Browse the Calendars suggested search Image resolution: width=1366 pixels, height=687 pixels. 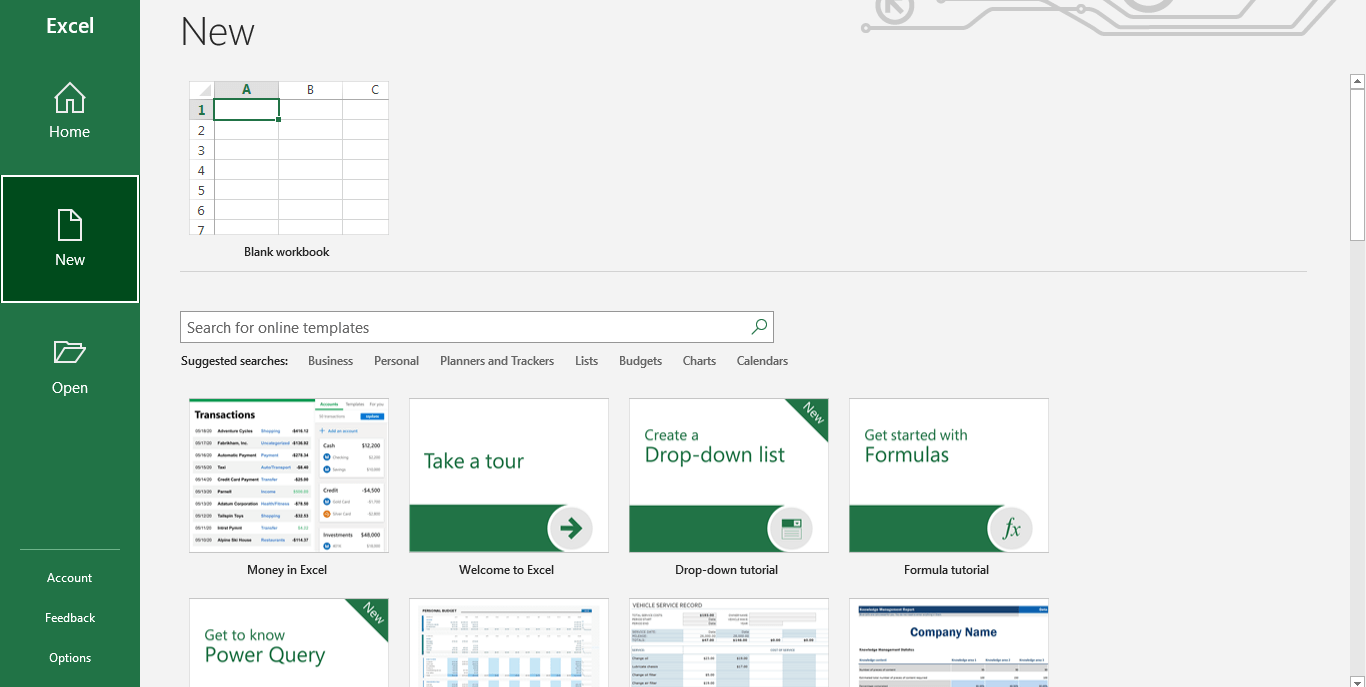click(762, 361)
